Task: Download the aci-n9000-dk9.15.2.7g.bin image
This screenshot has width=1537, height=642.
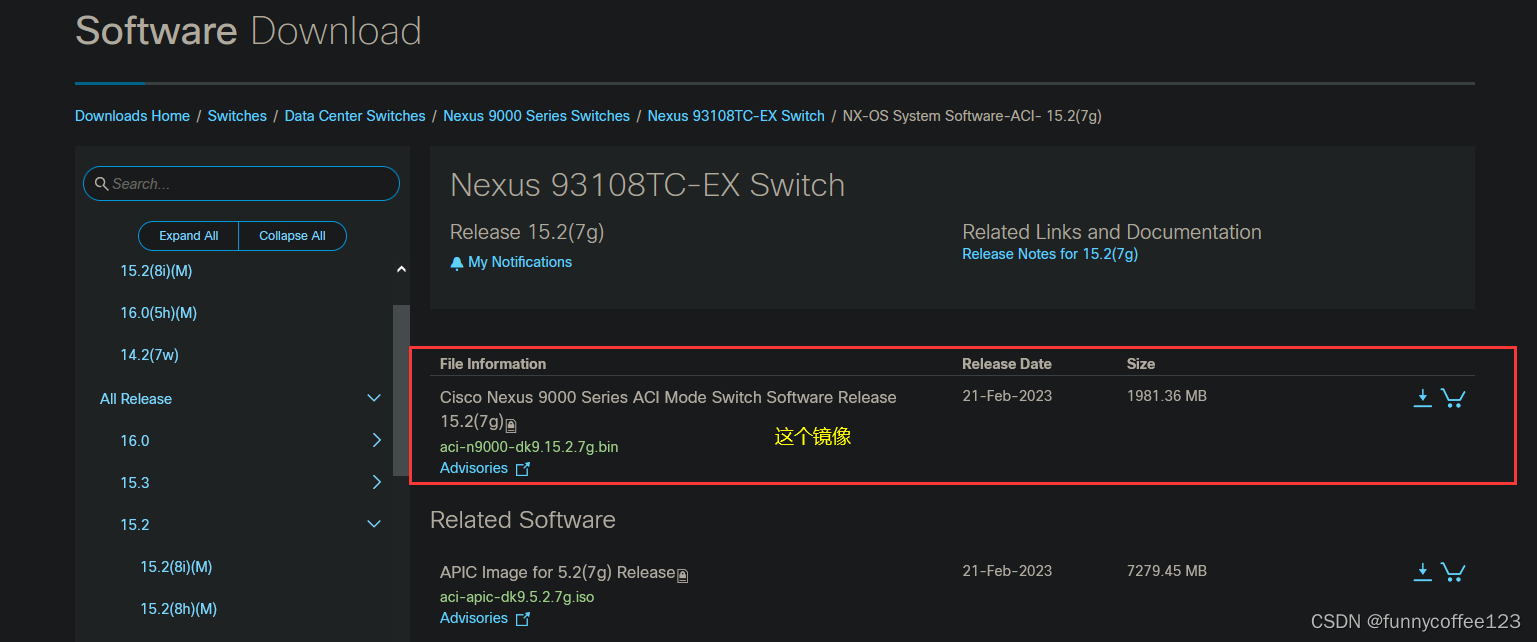Action: click(1422, 398)
